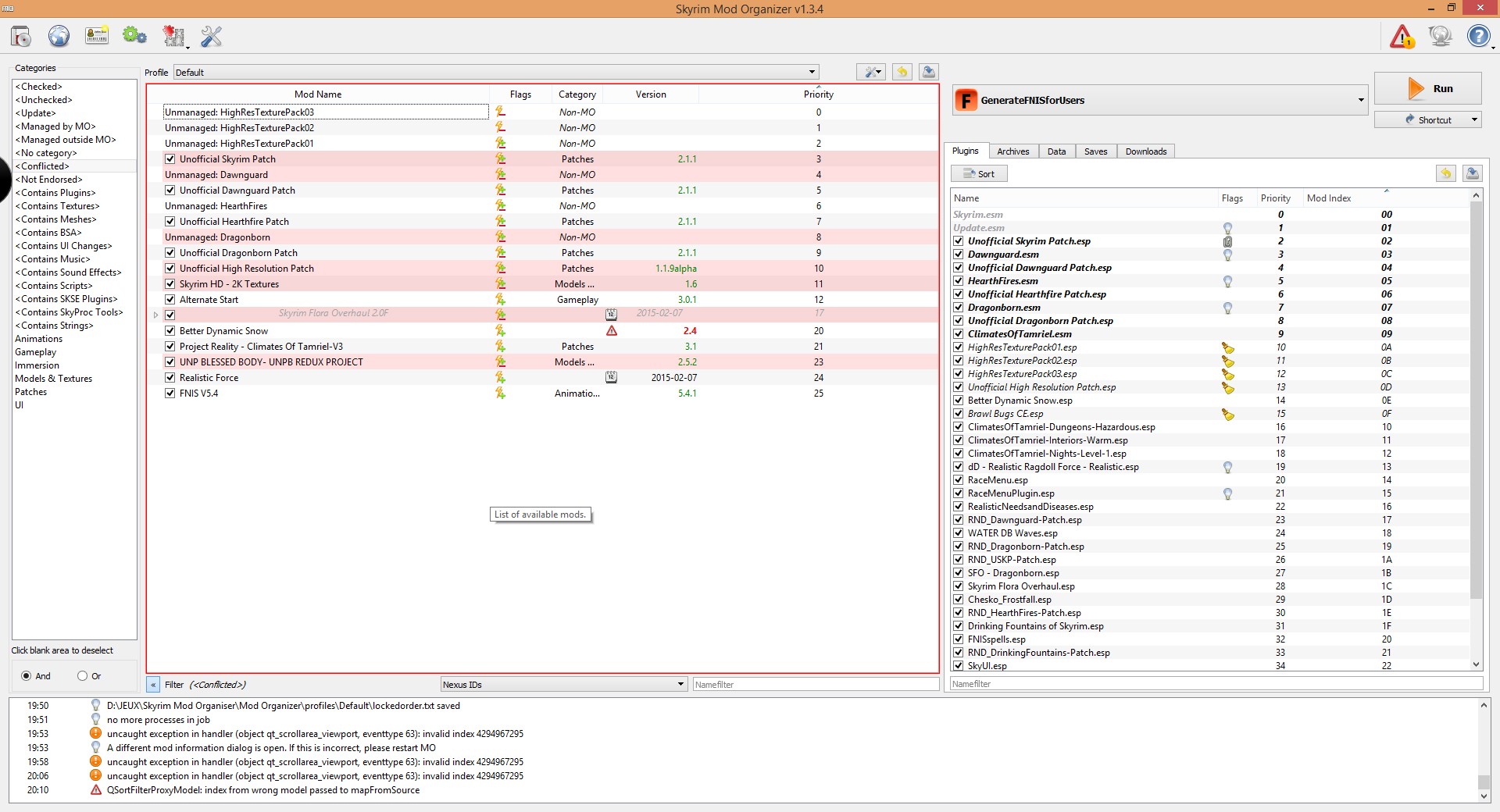Click conflict flag for FNIS V5.4
The height and width of the screenshot is (812, 1500).
click(x=500, y=394)
